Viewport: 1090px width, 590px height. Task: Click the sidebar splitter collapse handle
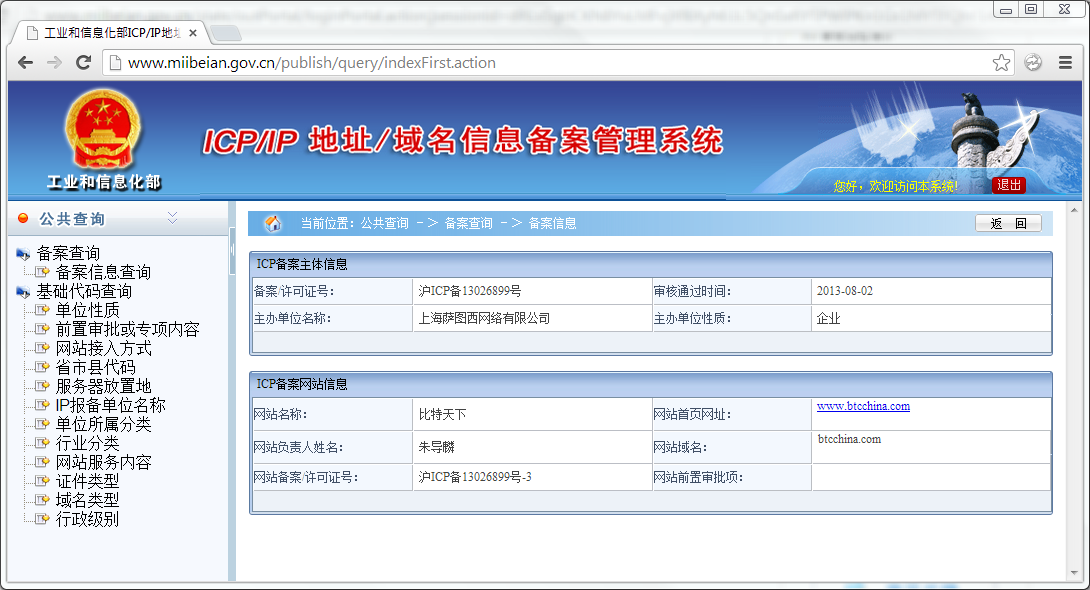(232, 249)
